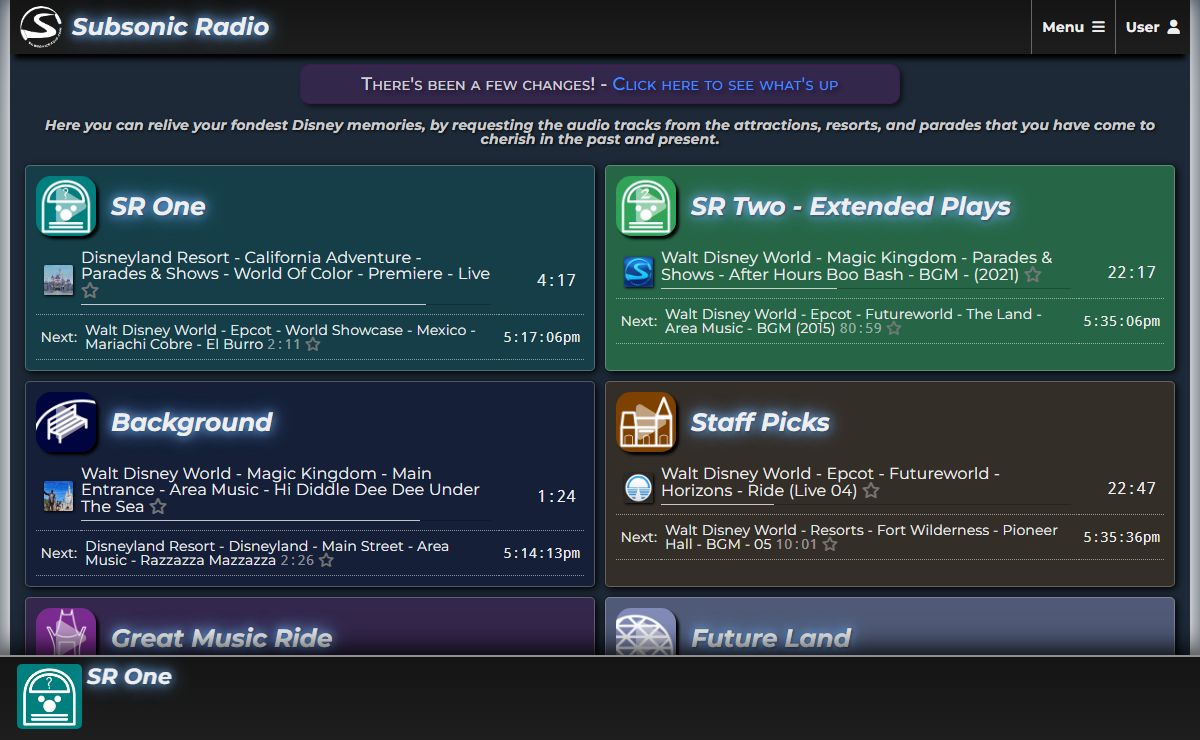The height and width of the screenshot is (740, 1200).
Task: Click the Subsonic Radio logo icon
Action: [42, 26]
